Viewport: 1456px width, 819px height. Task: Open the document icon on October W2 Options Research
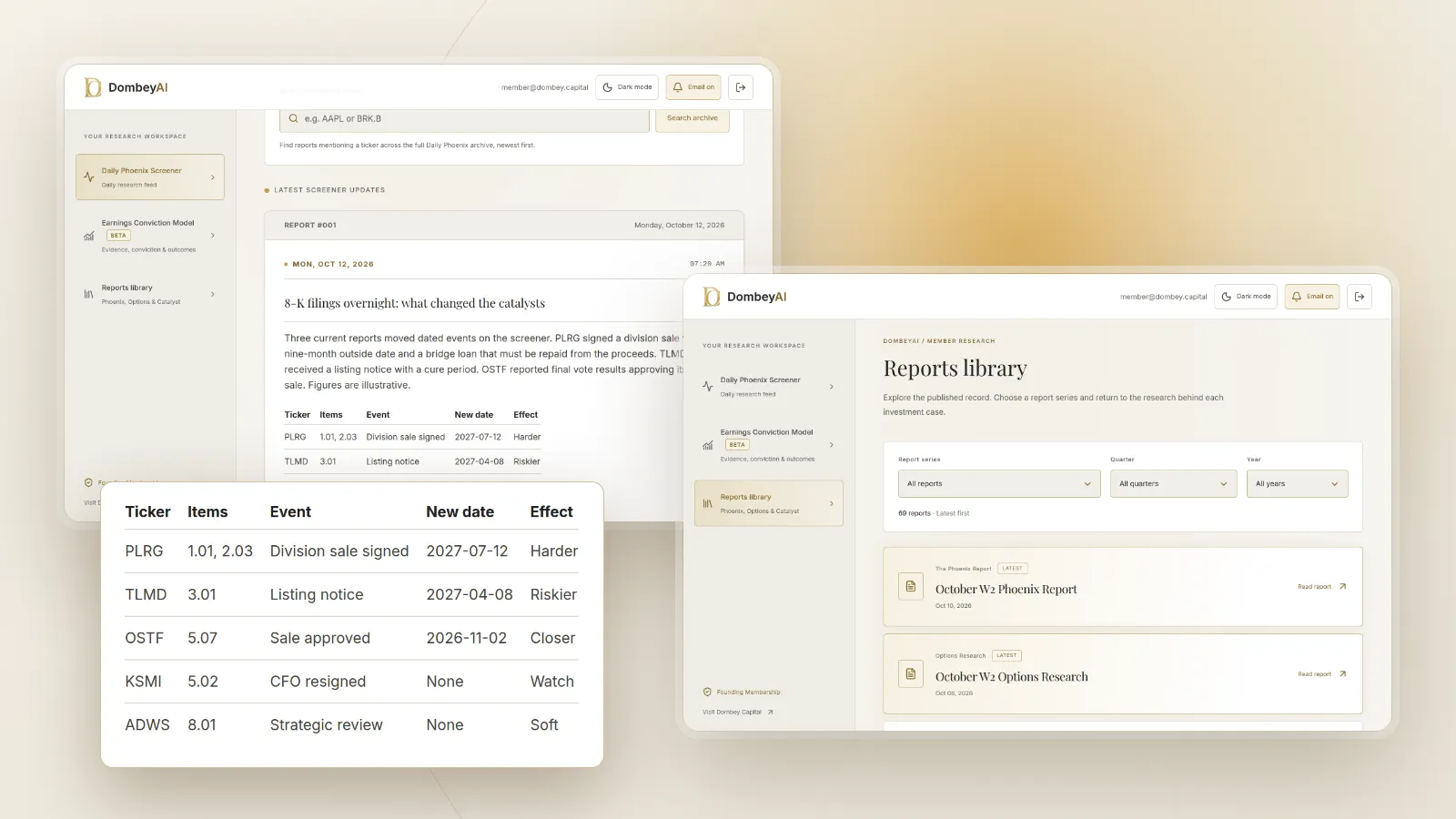[x=910, y=674]
